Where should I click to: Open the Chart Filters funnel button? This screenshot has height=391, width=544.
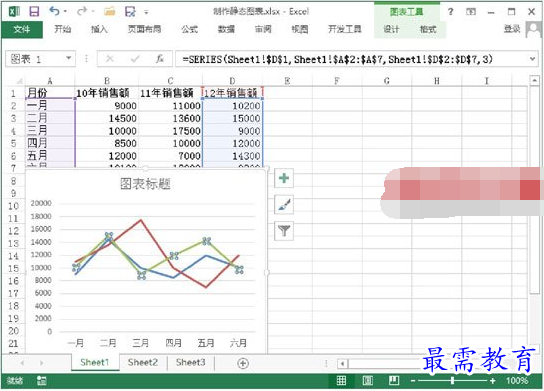(x=284, y=231)
